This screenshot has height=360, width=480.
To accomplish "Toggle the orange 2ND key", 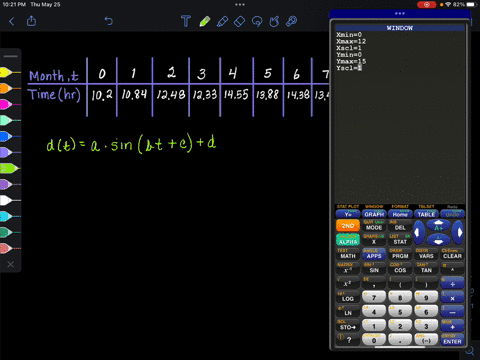I will [348, 226].
